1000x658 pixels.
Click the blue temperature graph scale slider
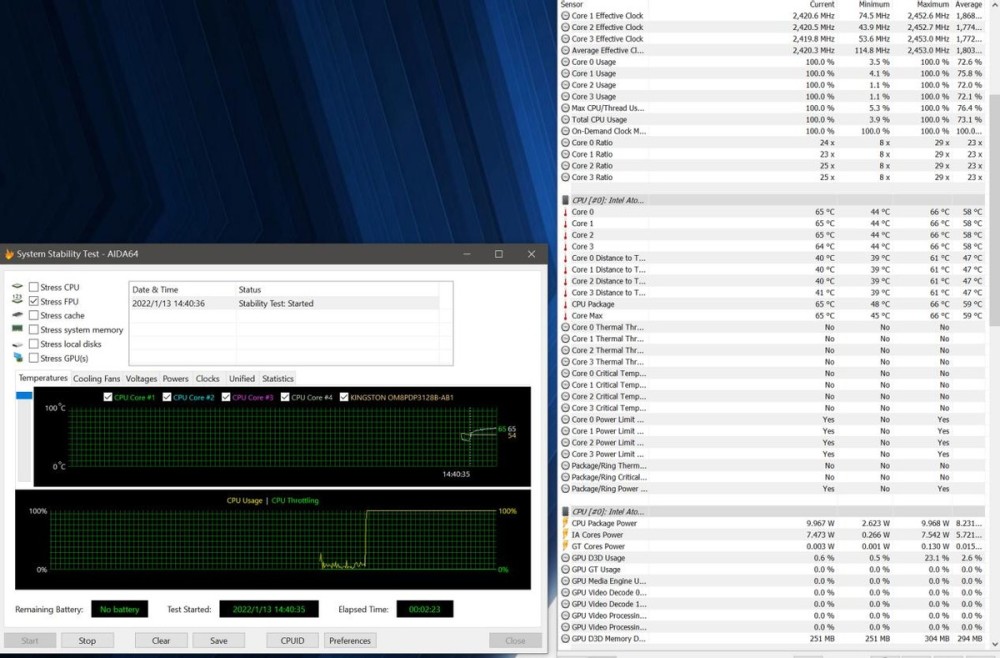click(24, 396)
